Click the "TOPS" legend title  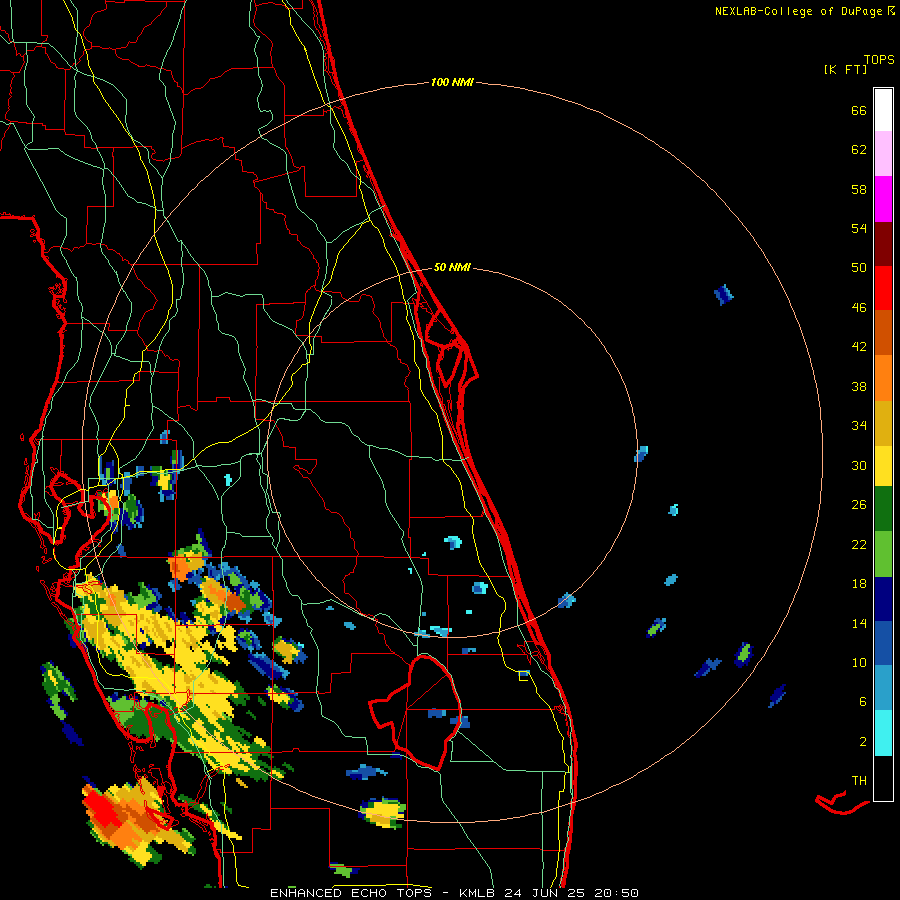point(879,60)
